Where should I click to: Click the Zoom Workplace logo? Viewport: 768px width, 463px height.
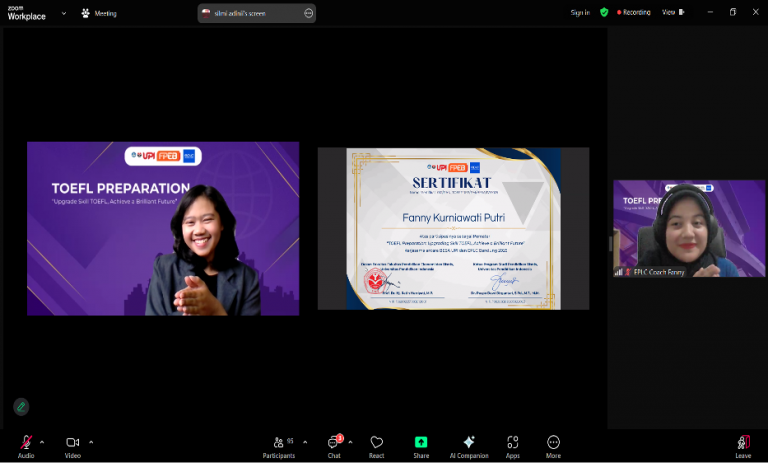point(26,13)
